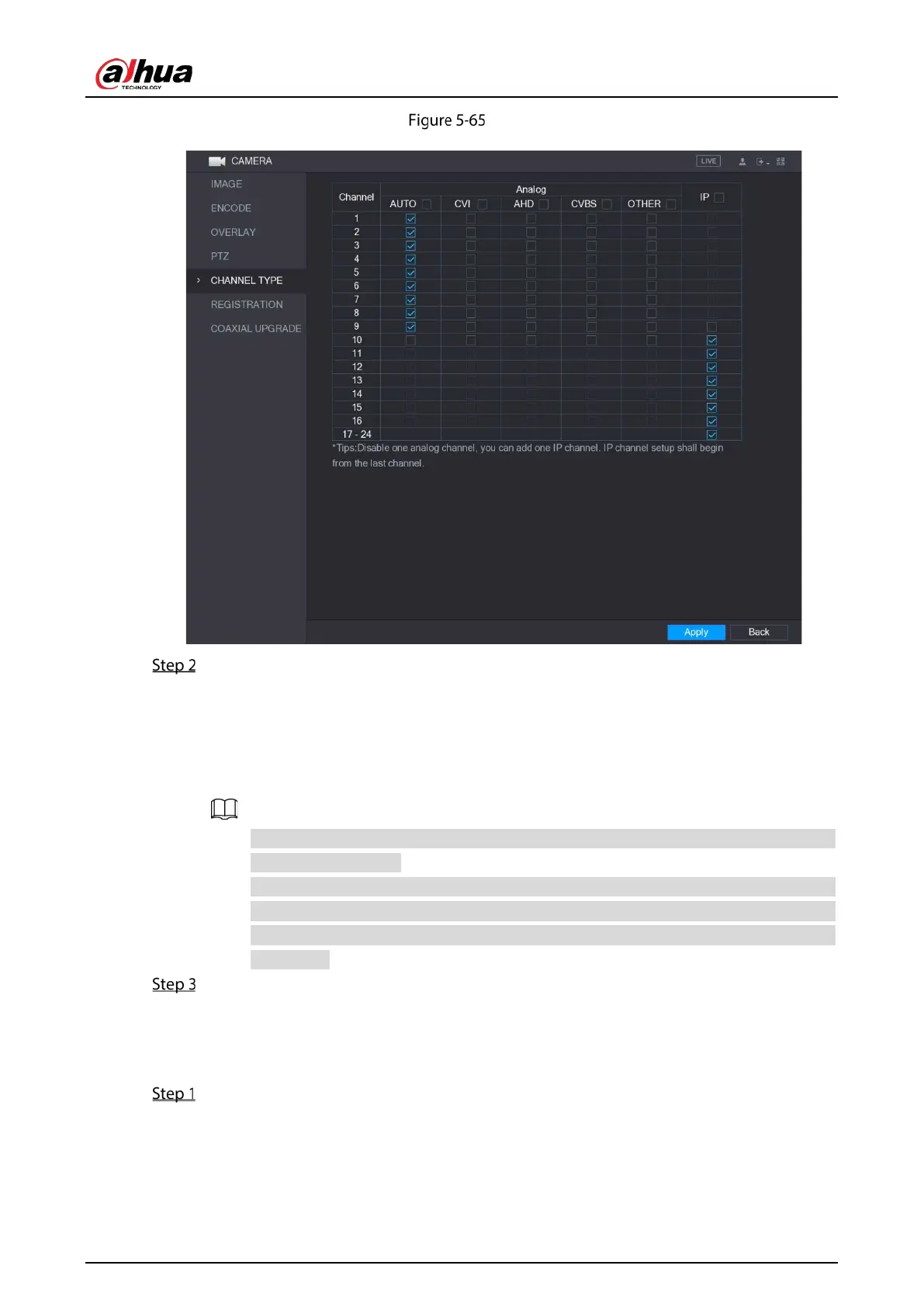Check CVI for channel 1

pyautogui.click(x=470, y=219)
